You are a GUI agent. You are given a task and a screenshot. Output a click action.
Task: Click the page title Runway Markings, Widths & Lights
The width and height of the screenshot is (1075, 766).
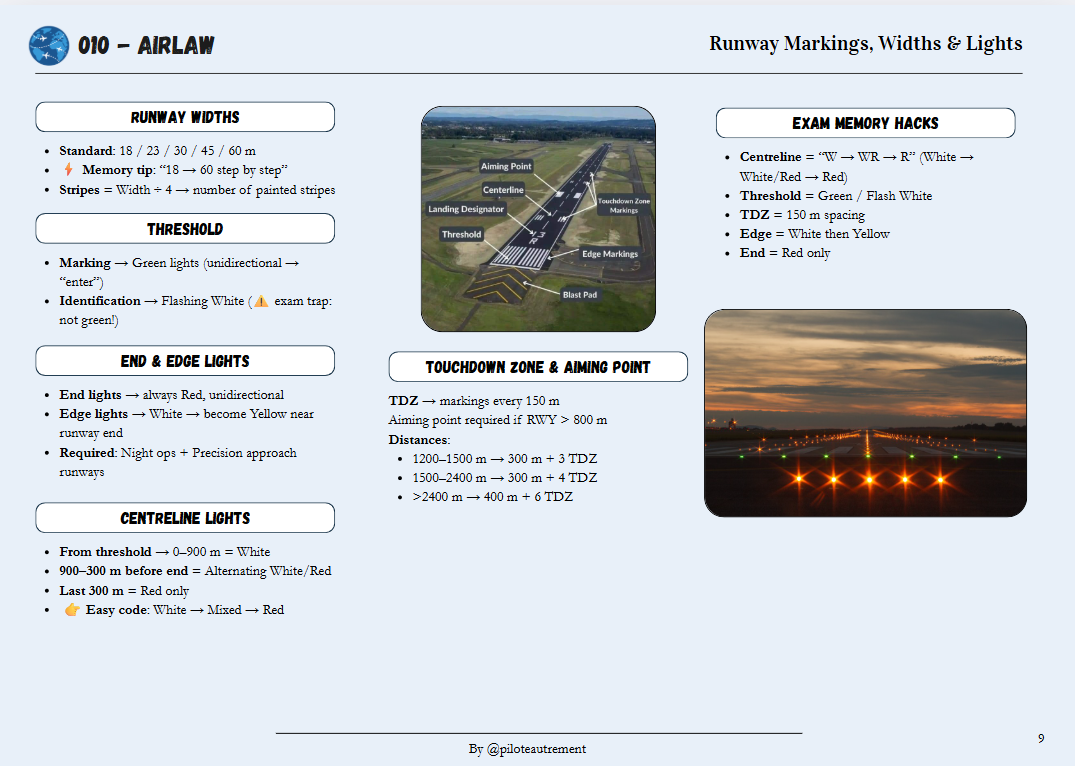pyautogui.click(x=865, y=43)
